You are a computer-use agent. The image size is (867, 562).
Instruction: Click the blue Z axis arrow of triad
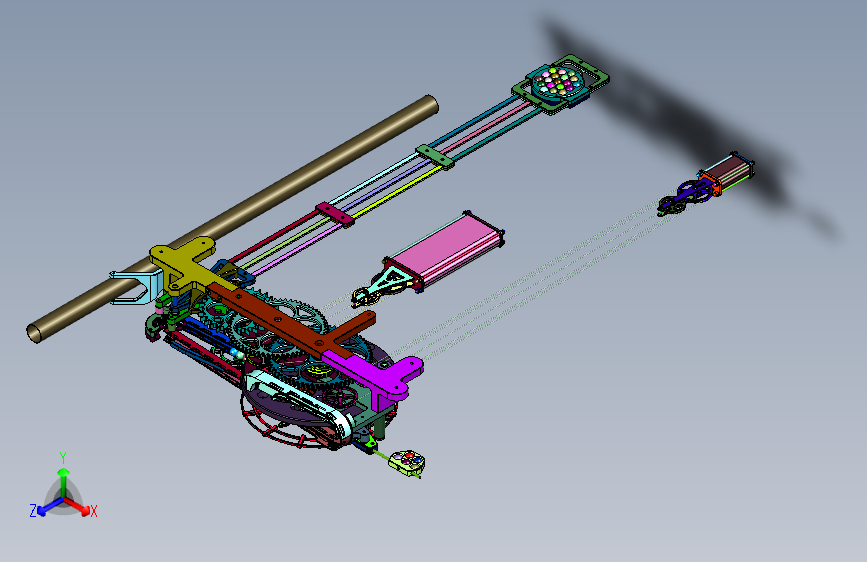49,507
